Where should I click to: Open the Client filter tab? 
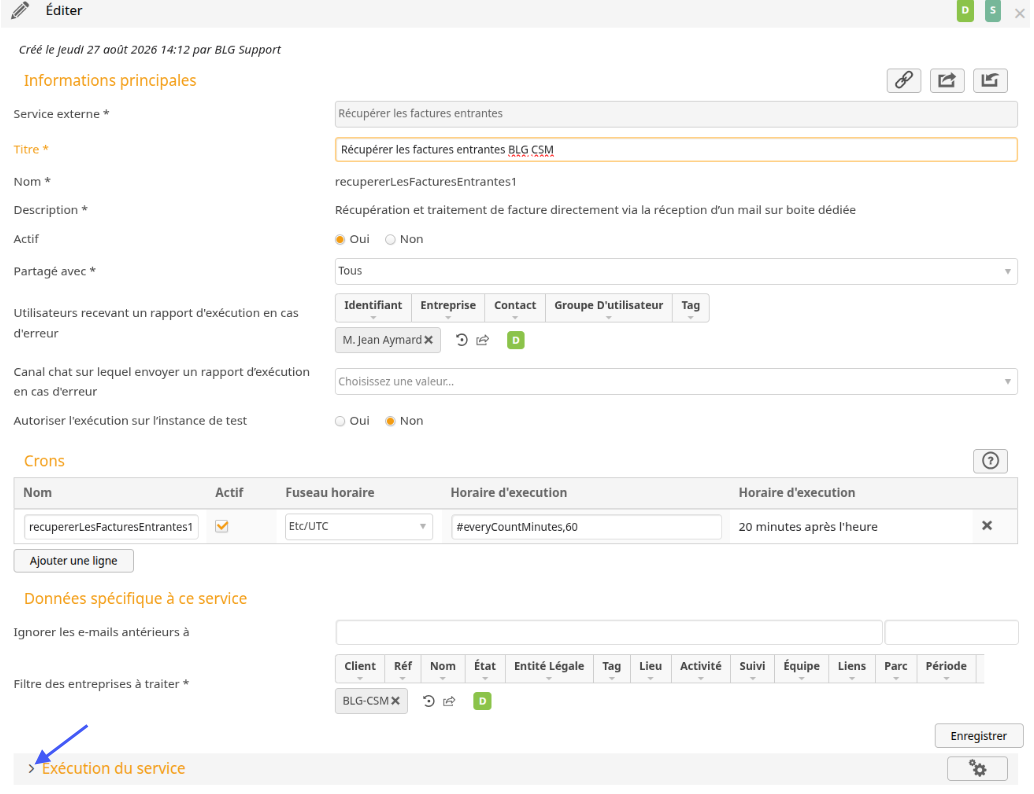click(360, 668)
